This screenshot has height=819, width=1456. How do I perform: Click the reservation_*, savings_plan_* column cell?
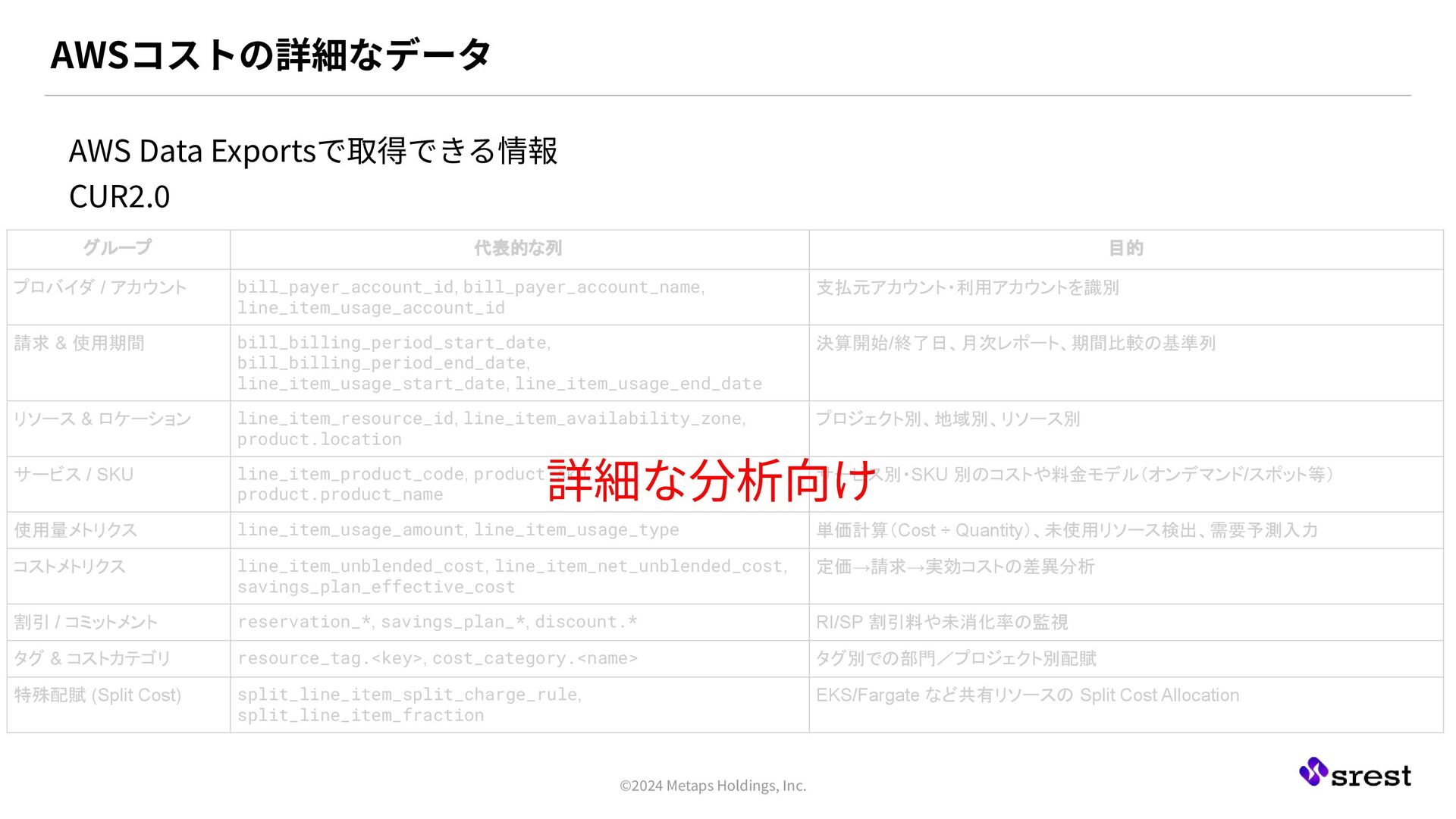(438, 623)
